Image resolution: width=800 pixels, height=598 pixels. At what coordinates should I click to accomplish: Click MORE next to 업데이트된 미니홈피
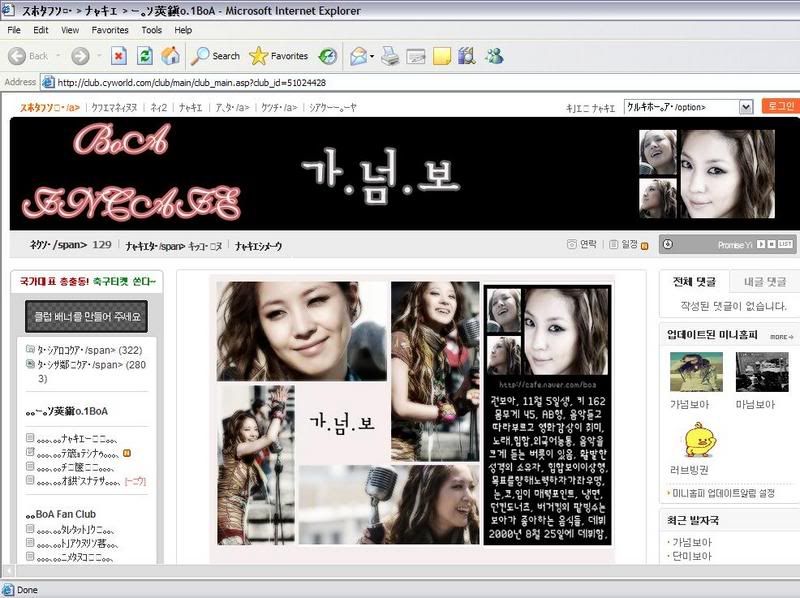[x=782, y=337]
